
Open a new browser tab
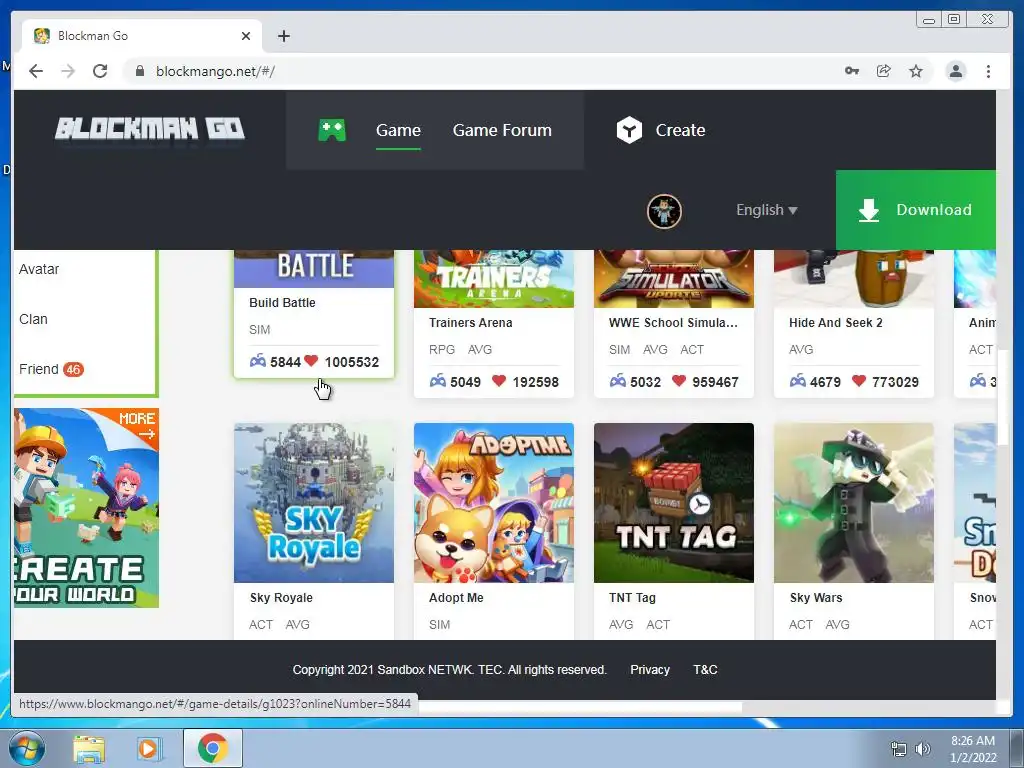[283, 36]
